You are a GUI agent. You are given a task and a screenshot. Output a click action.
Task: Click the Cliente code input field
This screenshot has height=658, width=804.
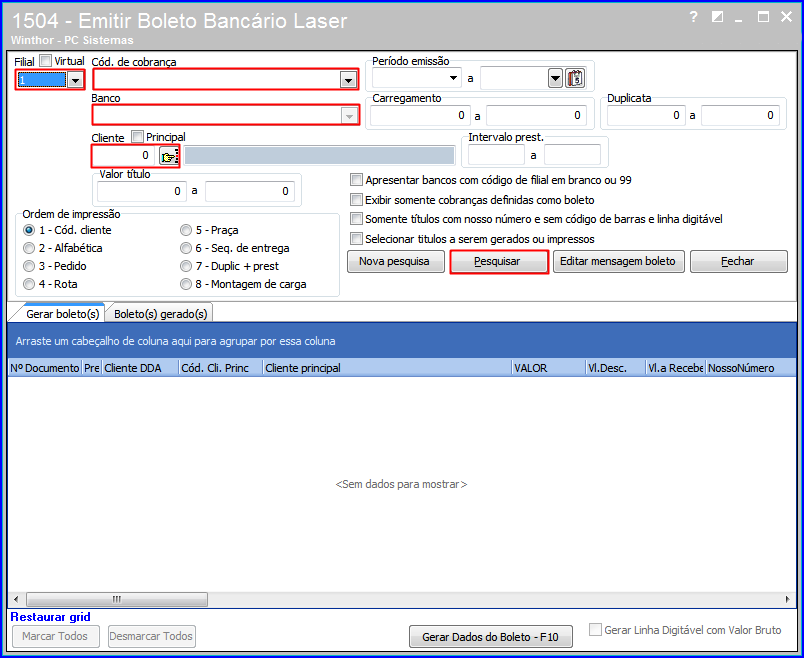coord(123,155)
